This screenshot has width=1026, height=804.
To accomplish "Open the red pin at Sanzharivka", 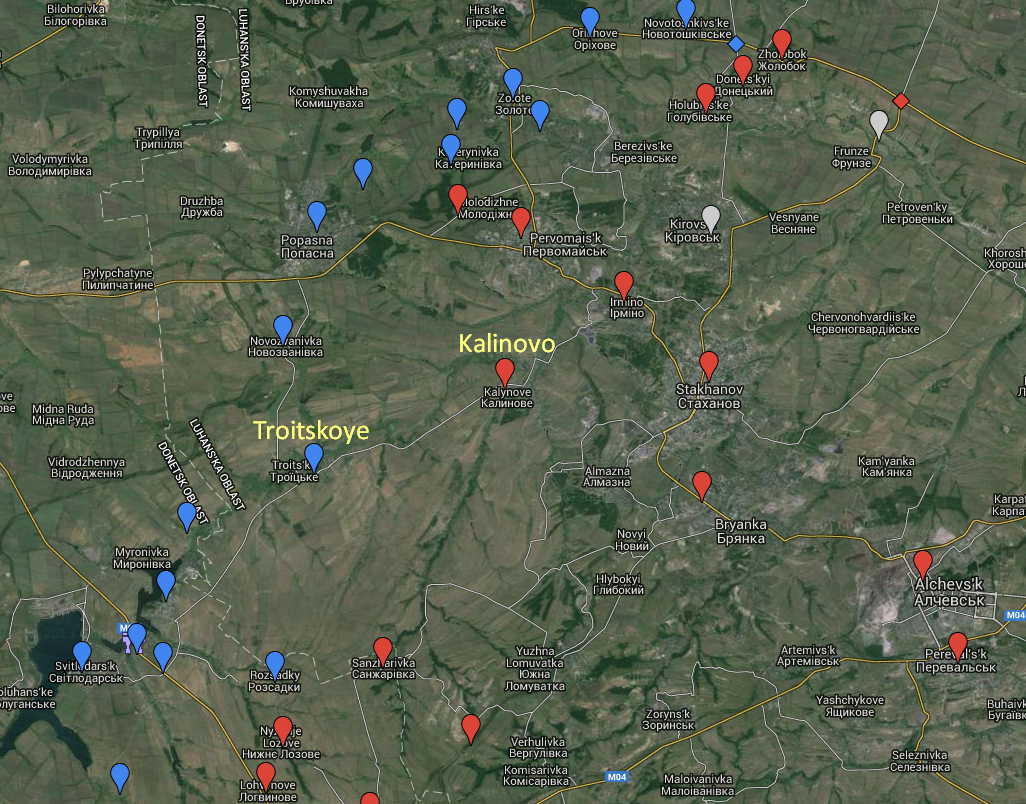I will (383, 650).
